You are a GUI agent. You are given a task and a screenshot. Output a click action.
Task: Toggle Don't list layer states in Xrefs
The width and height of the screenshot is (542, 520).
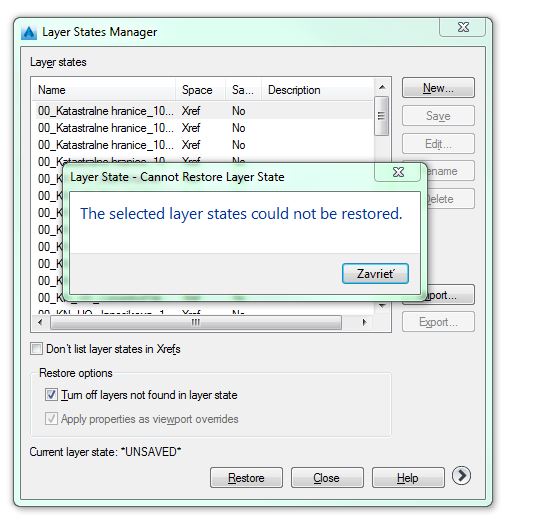point(36,349)
